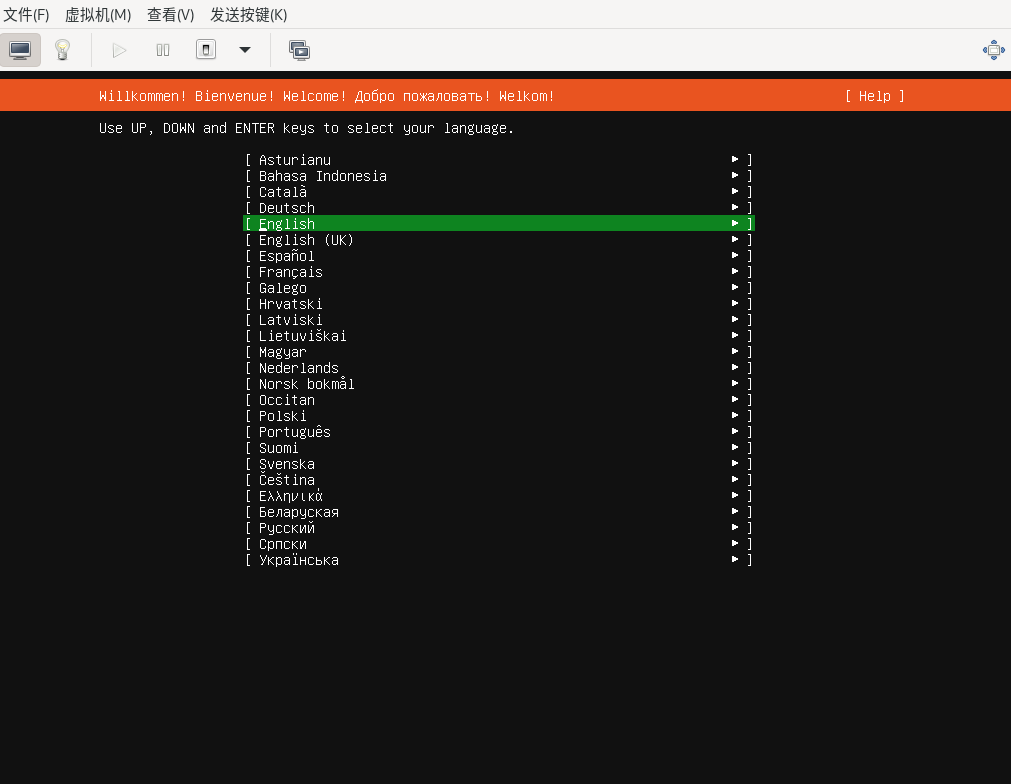Pick Українська at the list bottom

pos(298,560)
